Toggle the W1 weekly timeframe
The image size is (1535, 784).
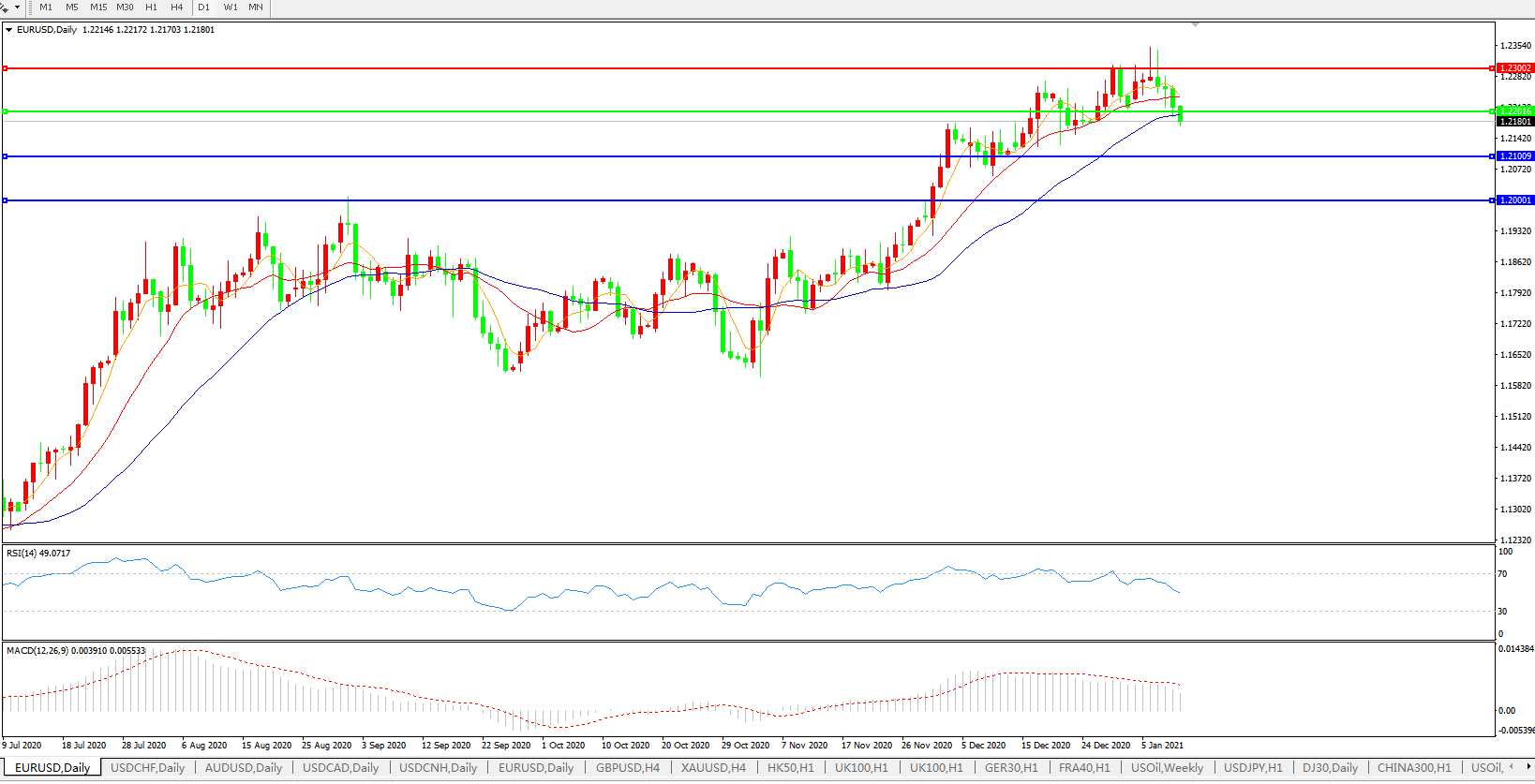231,7
